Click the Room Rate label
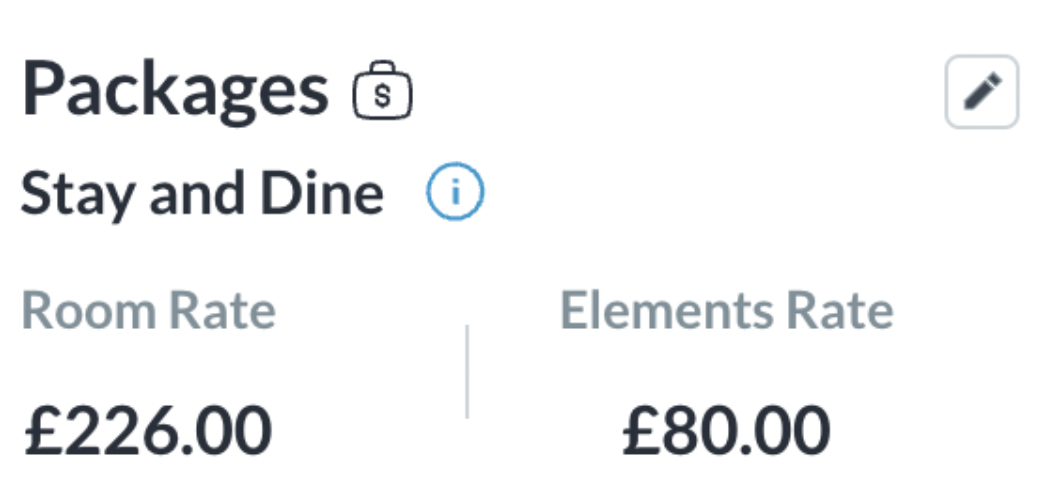The image size is (1046, 486). tap(148, 311)
